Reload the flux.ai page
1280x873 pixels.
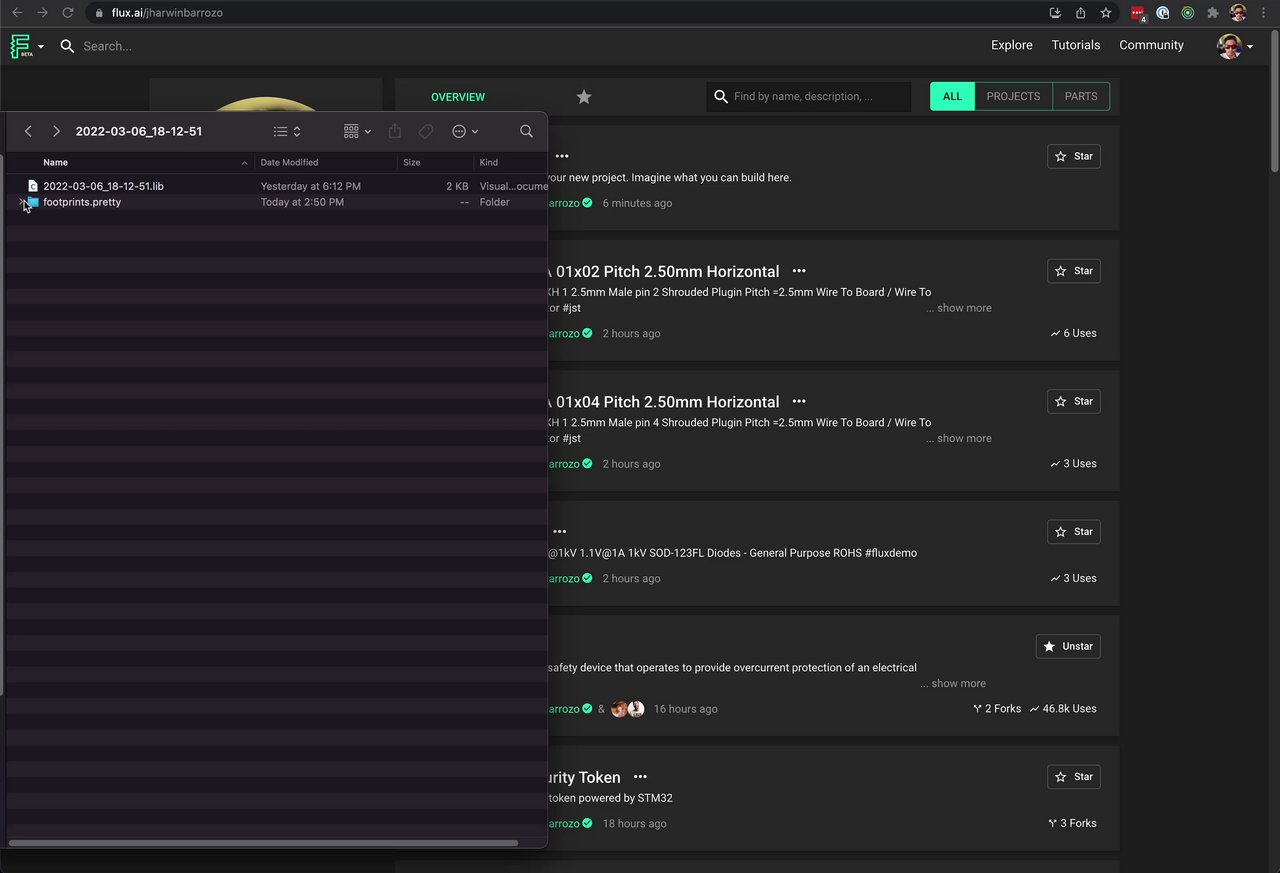(x=68, y=13)
